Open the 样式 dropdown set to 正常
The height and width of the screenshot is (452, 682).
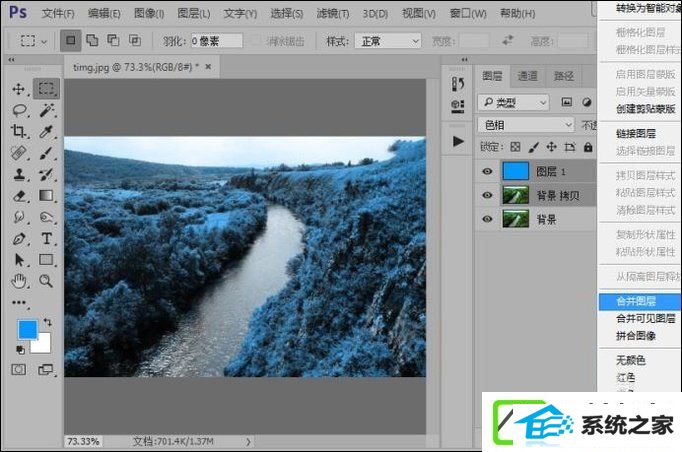pos(388,41)
